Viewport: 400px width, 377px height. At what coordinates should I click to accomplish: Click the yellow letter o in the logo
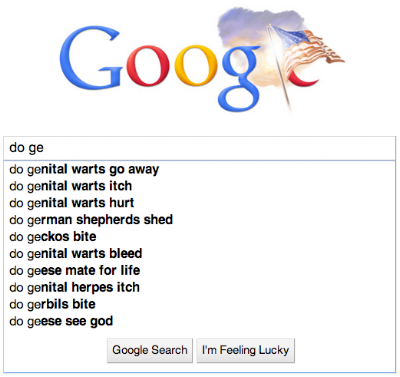pos(196,66)
